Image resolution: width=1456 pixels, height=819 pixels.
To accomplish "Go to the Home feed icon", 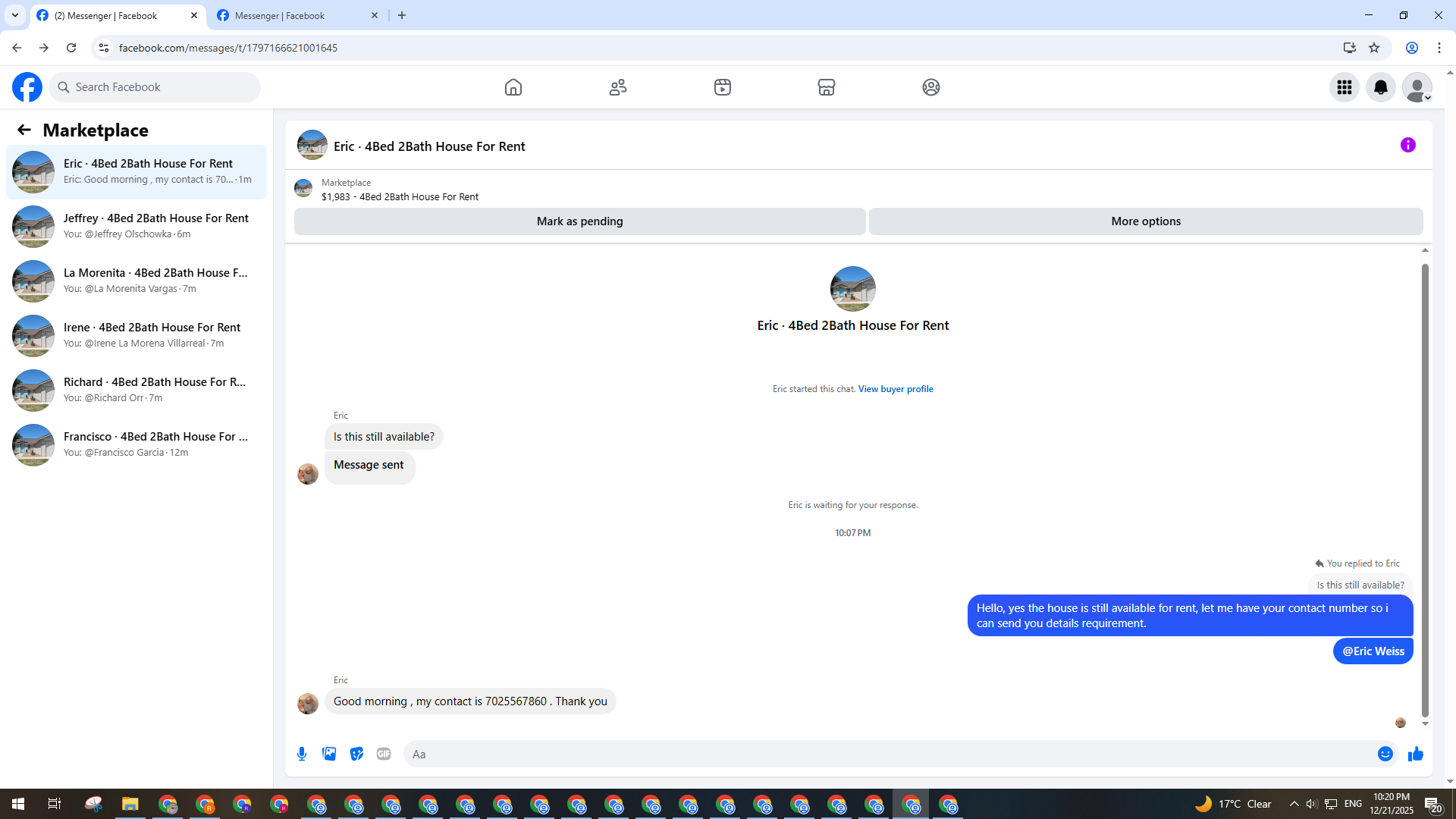I will [x=513, y=87].
